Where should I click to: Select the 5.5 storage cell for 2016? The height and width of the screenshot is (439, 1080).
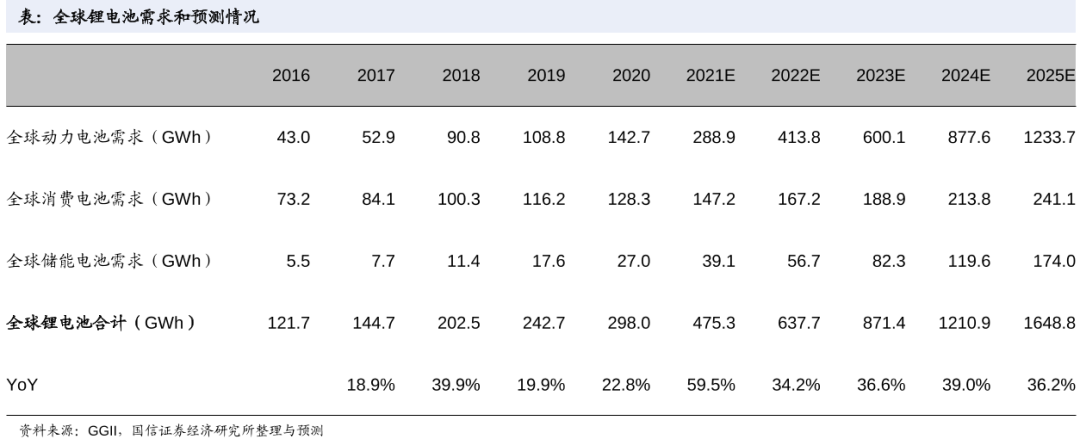tap(296, 261)
